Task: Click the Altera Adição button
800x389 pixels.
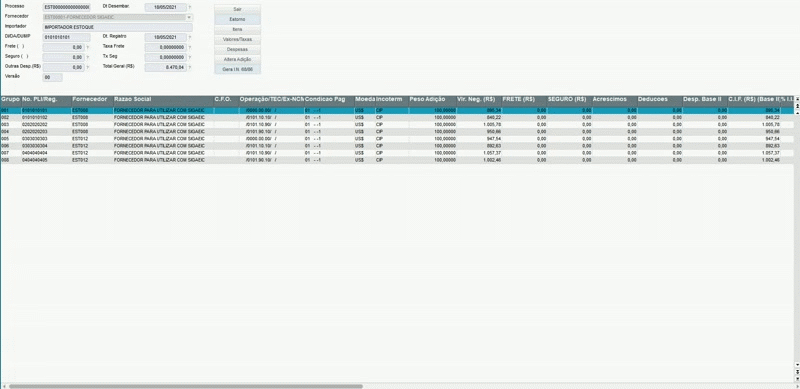Action: tap(237, 59)
